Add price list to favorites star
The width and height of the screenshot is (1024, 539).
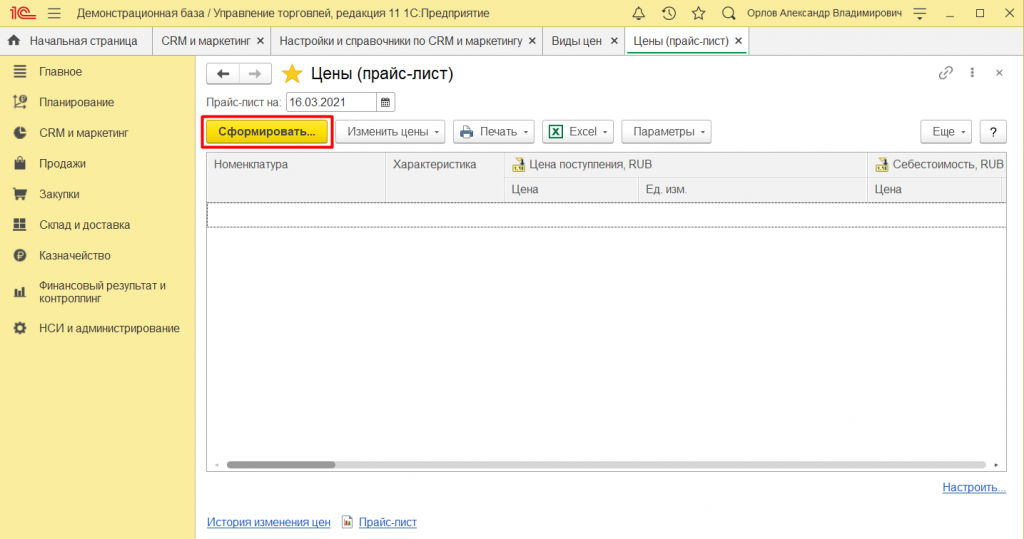click(x=291, y=74)
